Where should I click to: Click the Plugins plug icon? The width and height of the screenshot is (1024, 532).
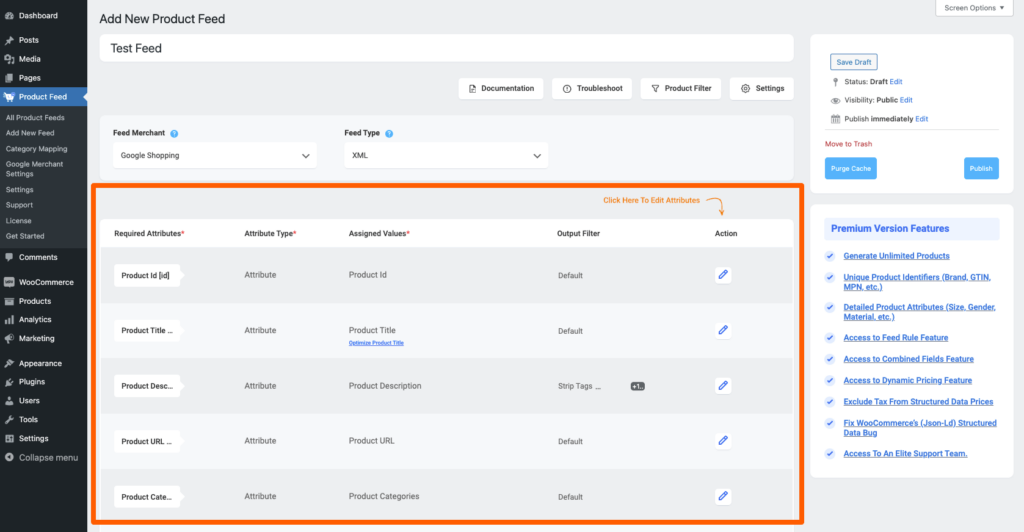coord(9,382)
